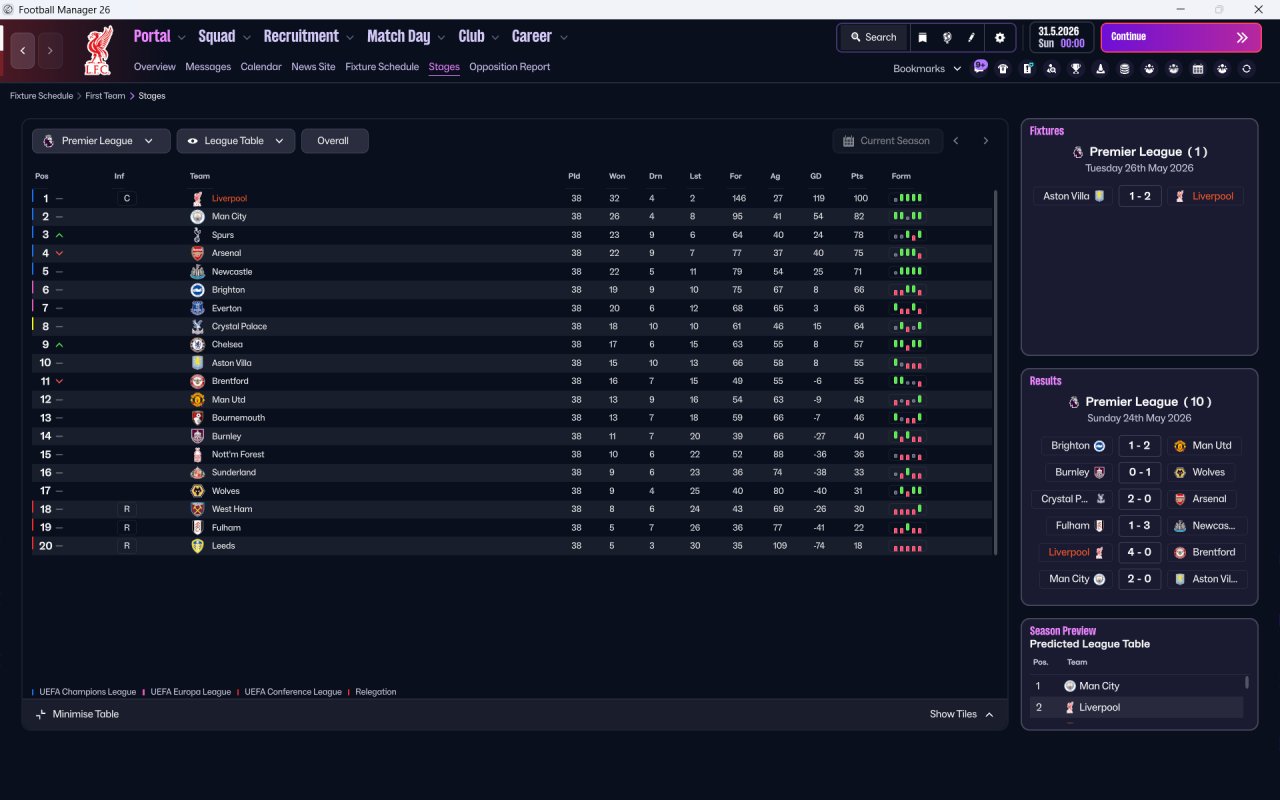
Task: Click the trophy icon in bookmarks bar
Action: [1076, 69]
